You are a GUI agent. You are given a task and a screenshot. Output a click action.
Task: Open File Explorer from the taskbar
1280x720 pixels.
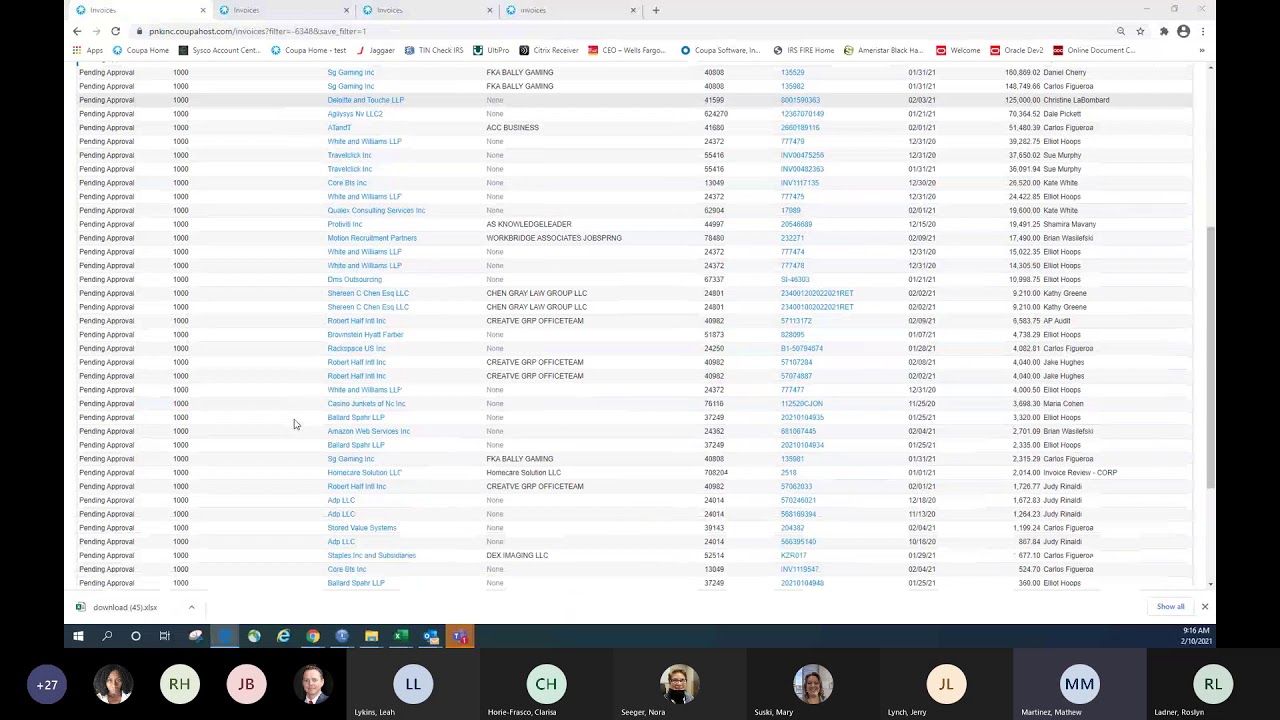tap(371, 636)
